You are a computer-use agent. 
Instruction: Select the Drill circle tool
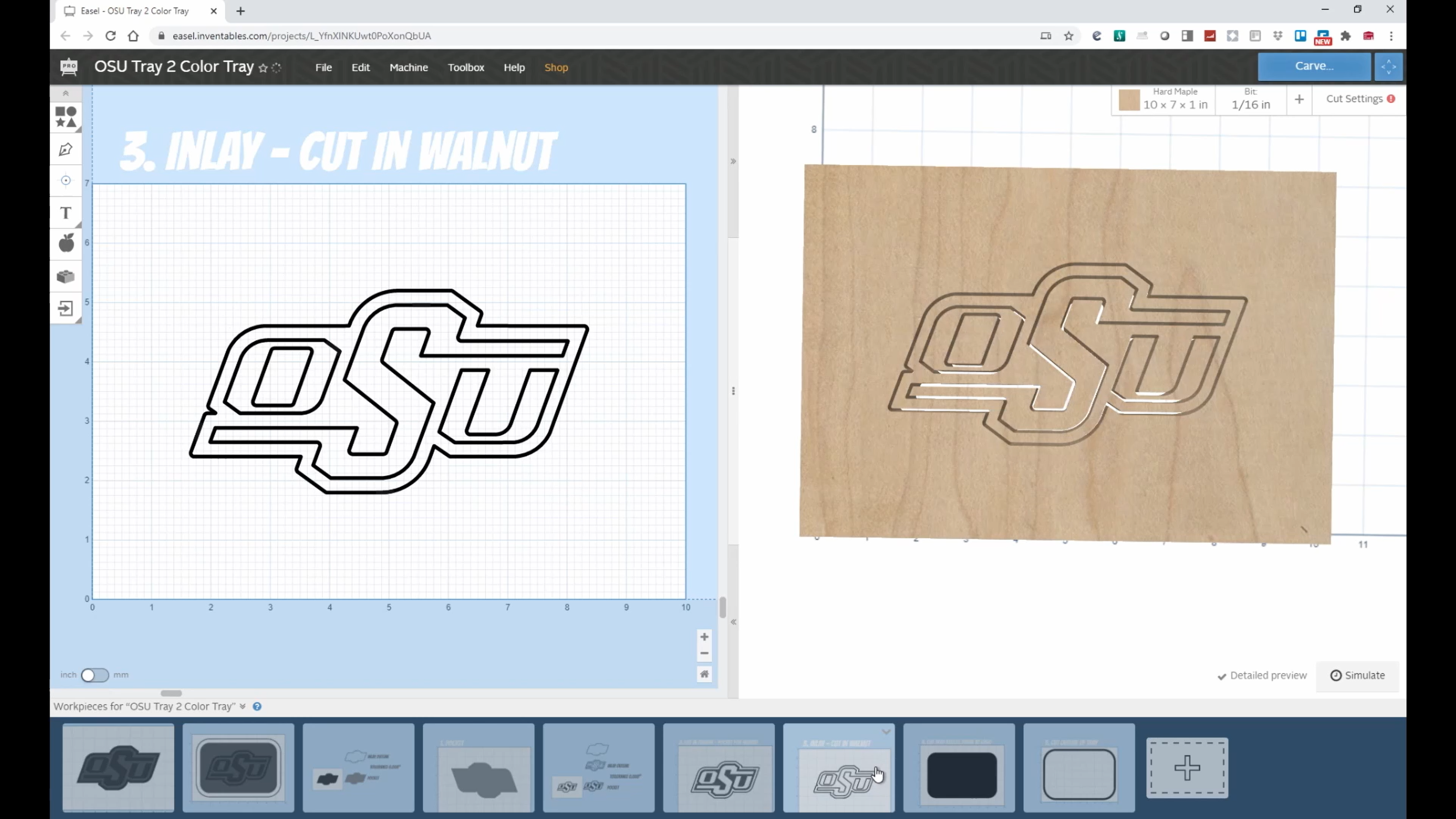tap(66, 180)
